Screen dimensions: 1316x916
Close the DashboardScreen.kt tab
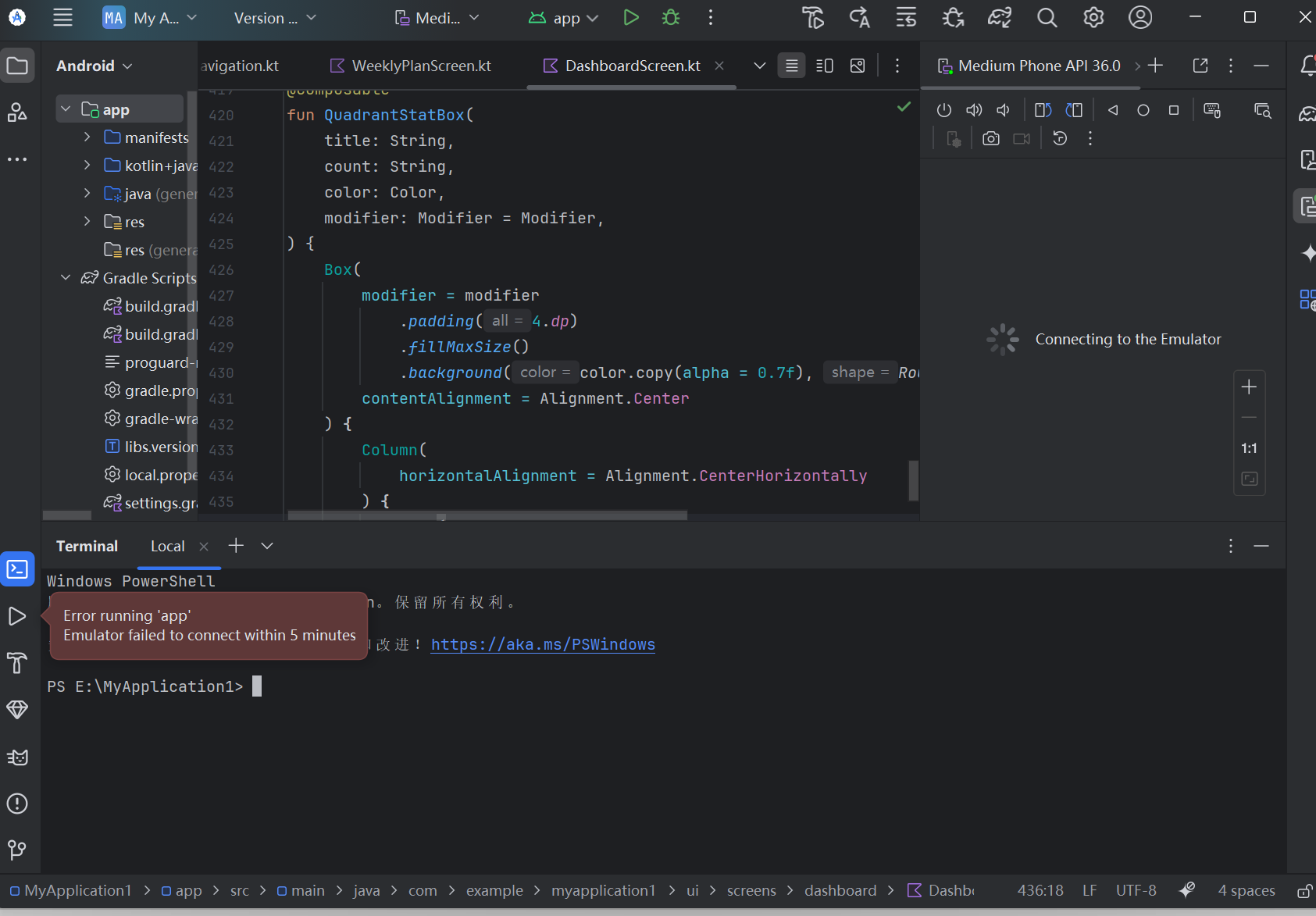coord(719,66)
